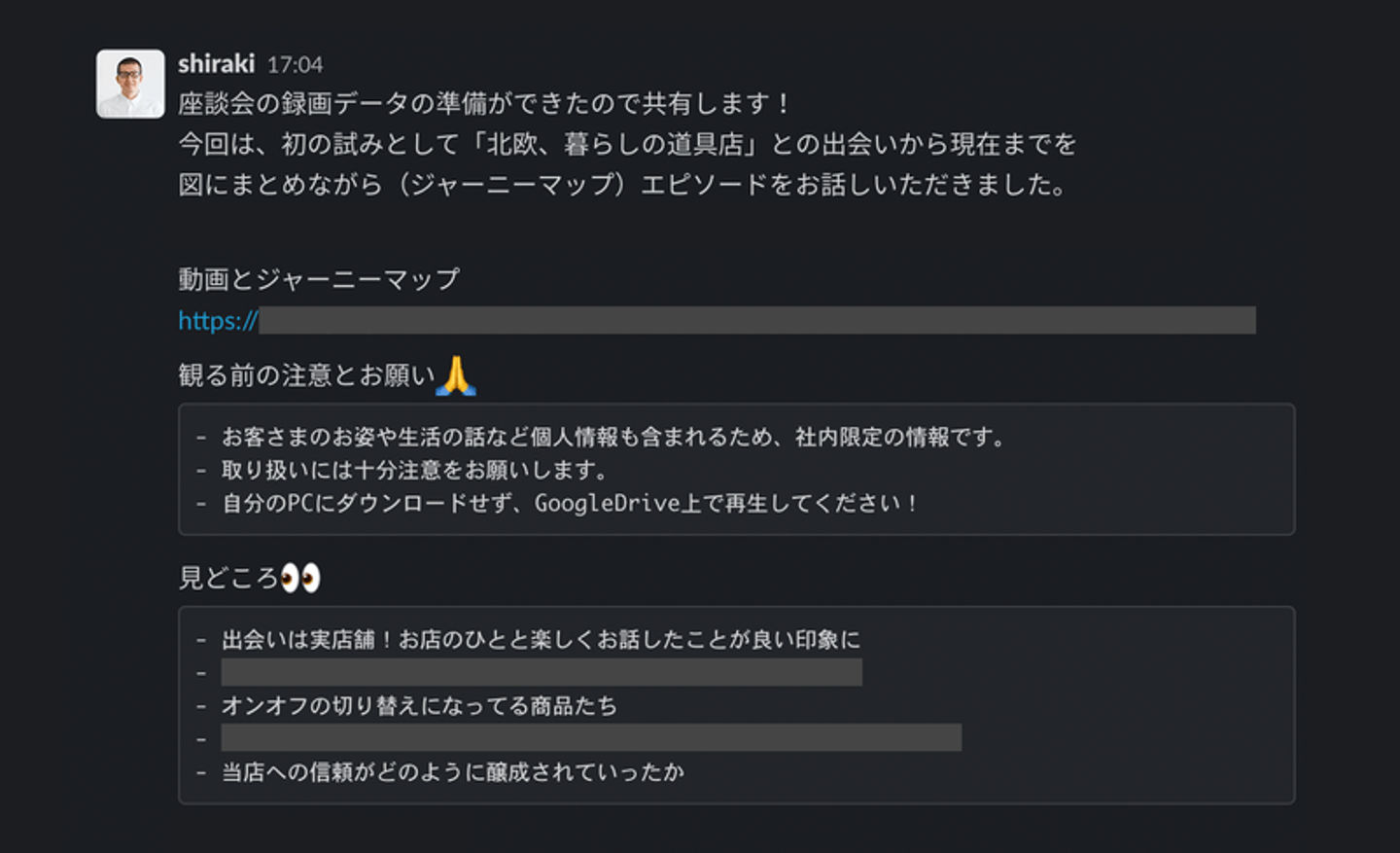Click the 当店への信頼 highlight line

[453, 772]
